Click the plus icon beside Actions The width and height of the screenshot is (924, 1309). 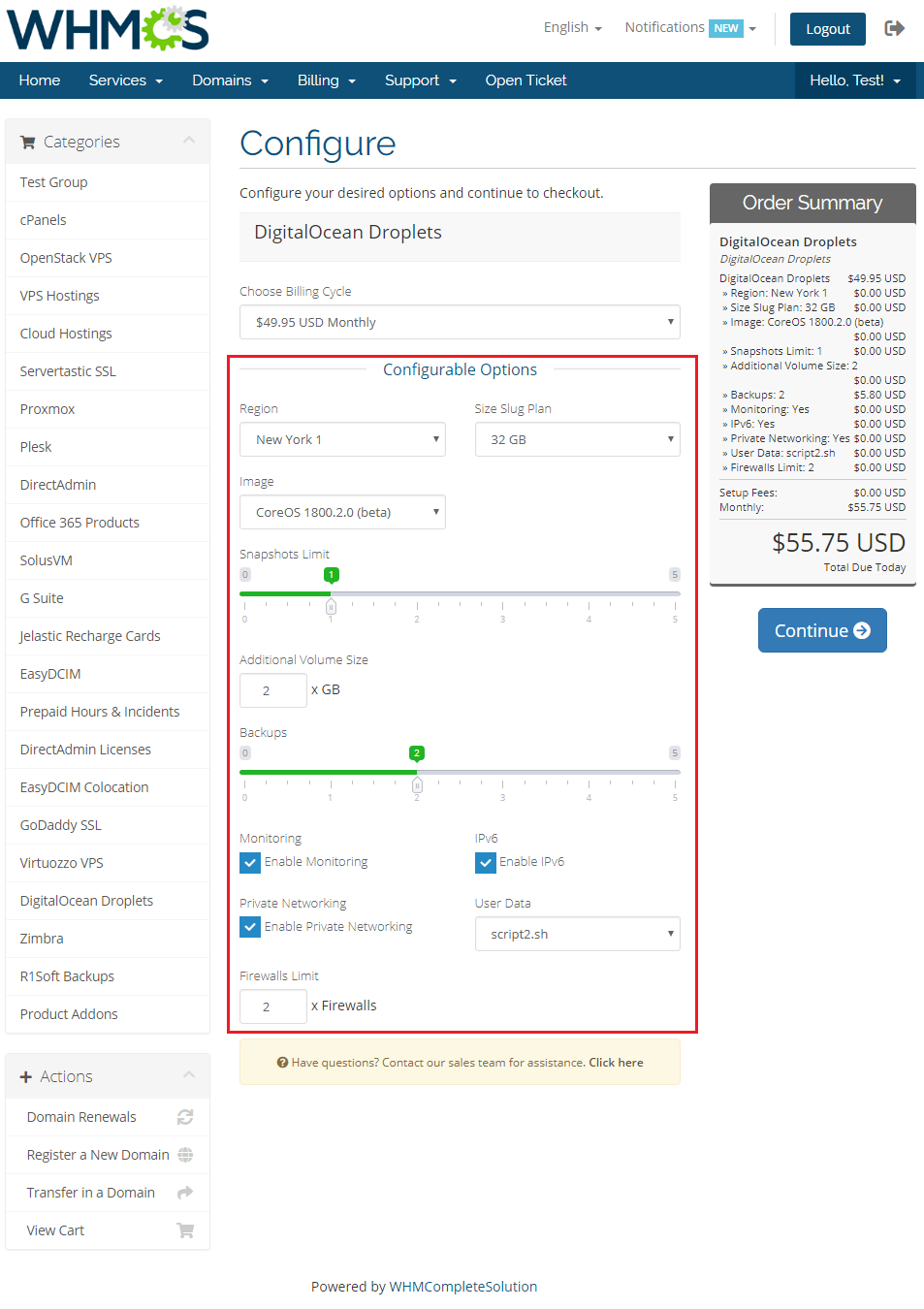[x=26, y=1076]
